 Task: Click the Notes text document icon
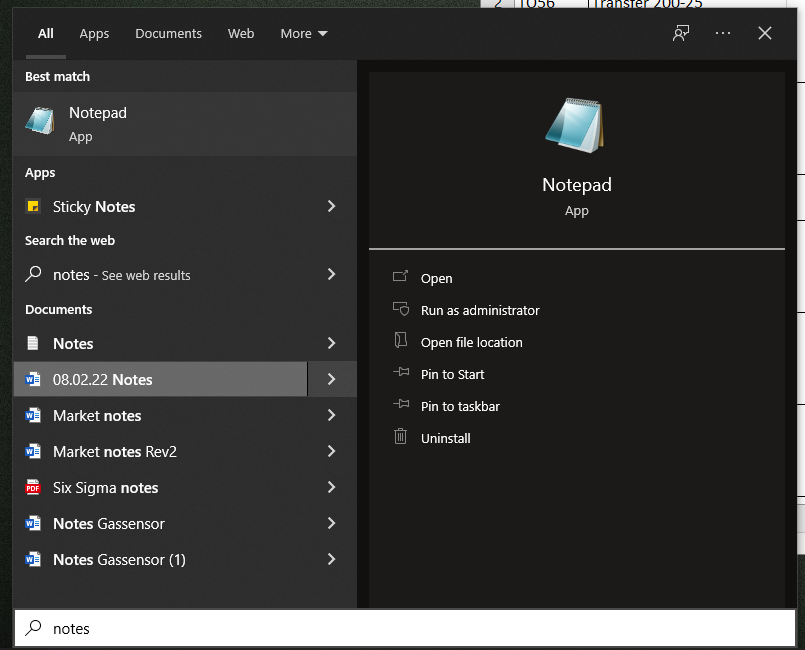click(33, 343)
